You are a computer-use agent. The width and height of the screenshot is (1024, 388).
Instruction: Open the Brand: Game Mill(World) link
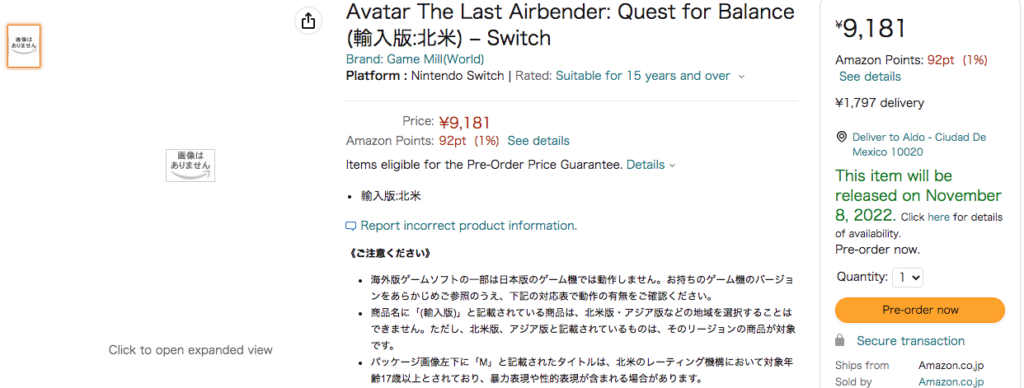coord(415,59)
